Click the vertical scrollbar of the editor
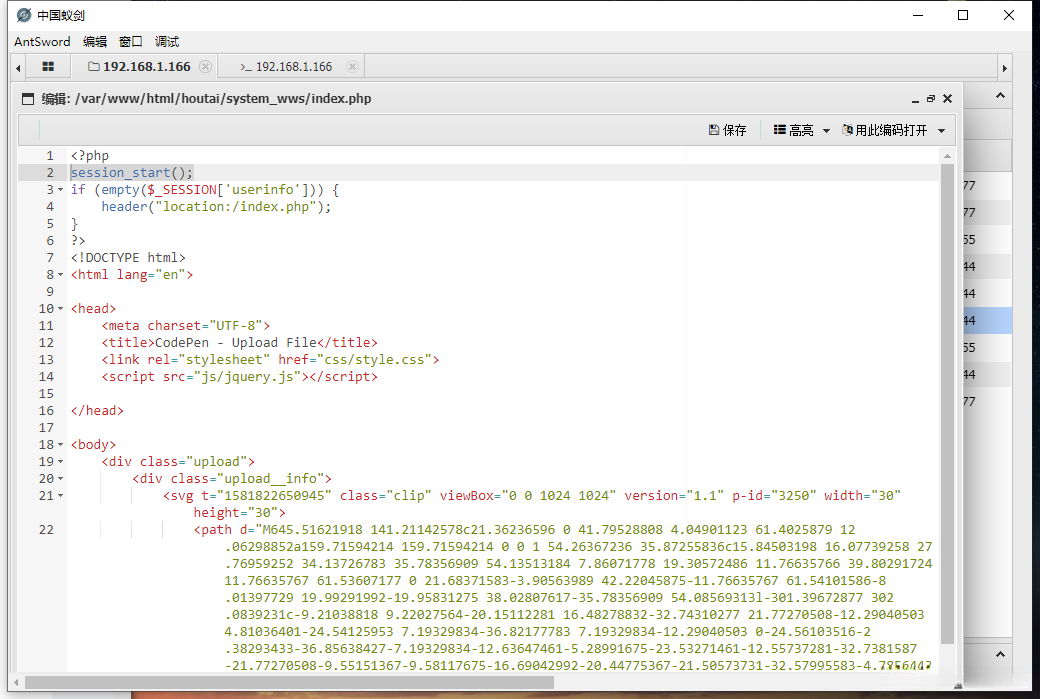This screenshot has height=699, width=1040. click(x=947, y=403)
